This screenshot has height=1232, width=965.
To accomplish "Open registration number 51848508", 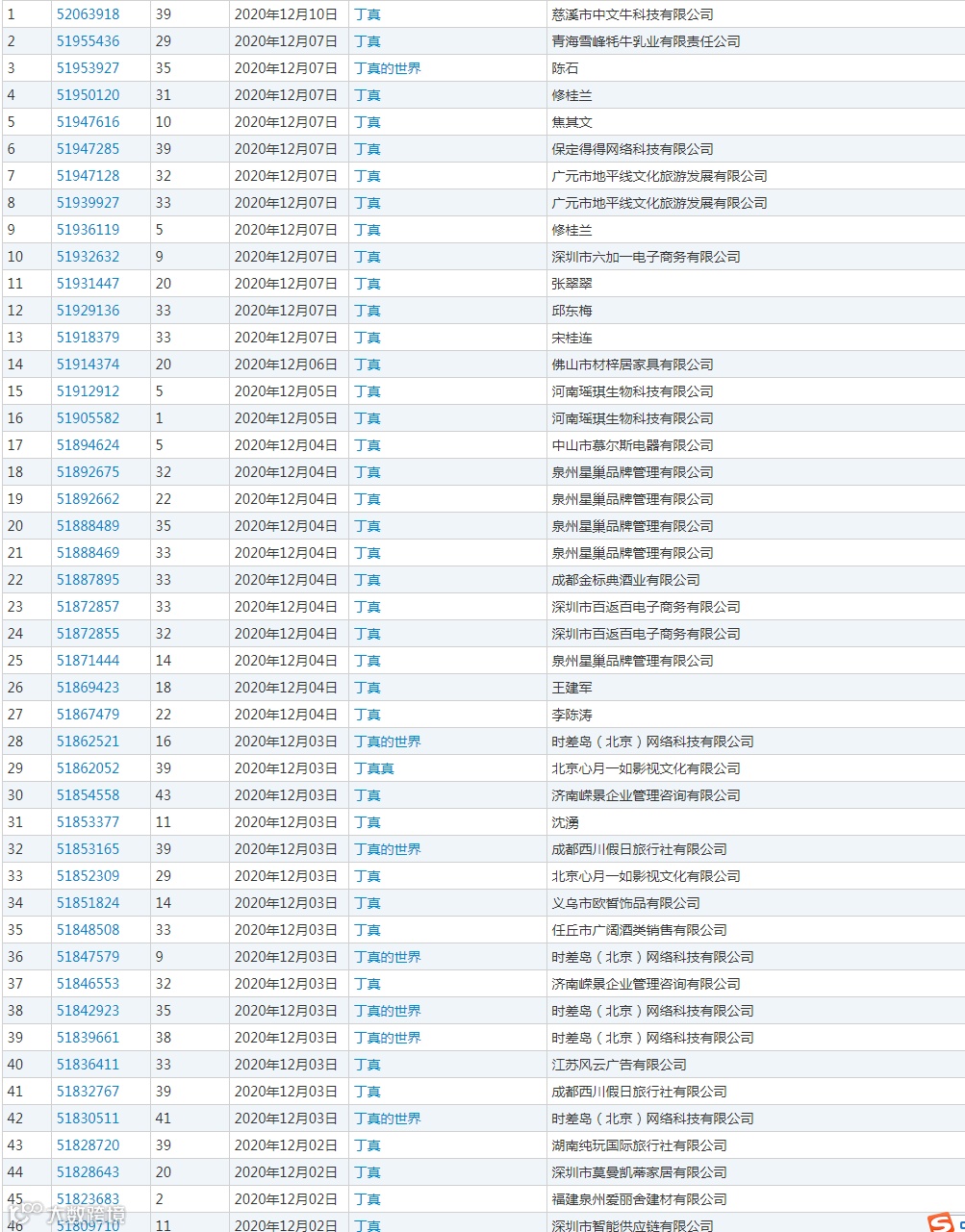I will 89,930.
